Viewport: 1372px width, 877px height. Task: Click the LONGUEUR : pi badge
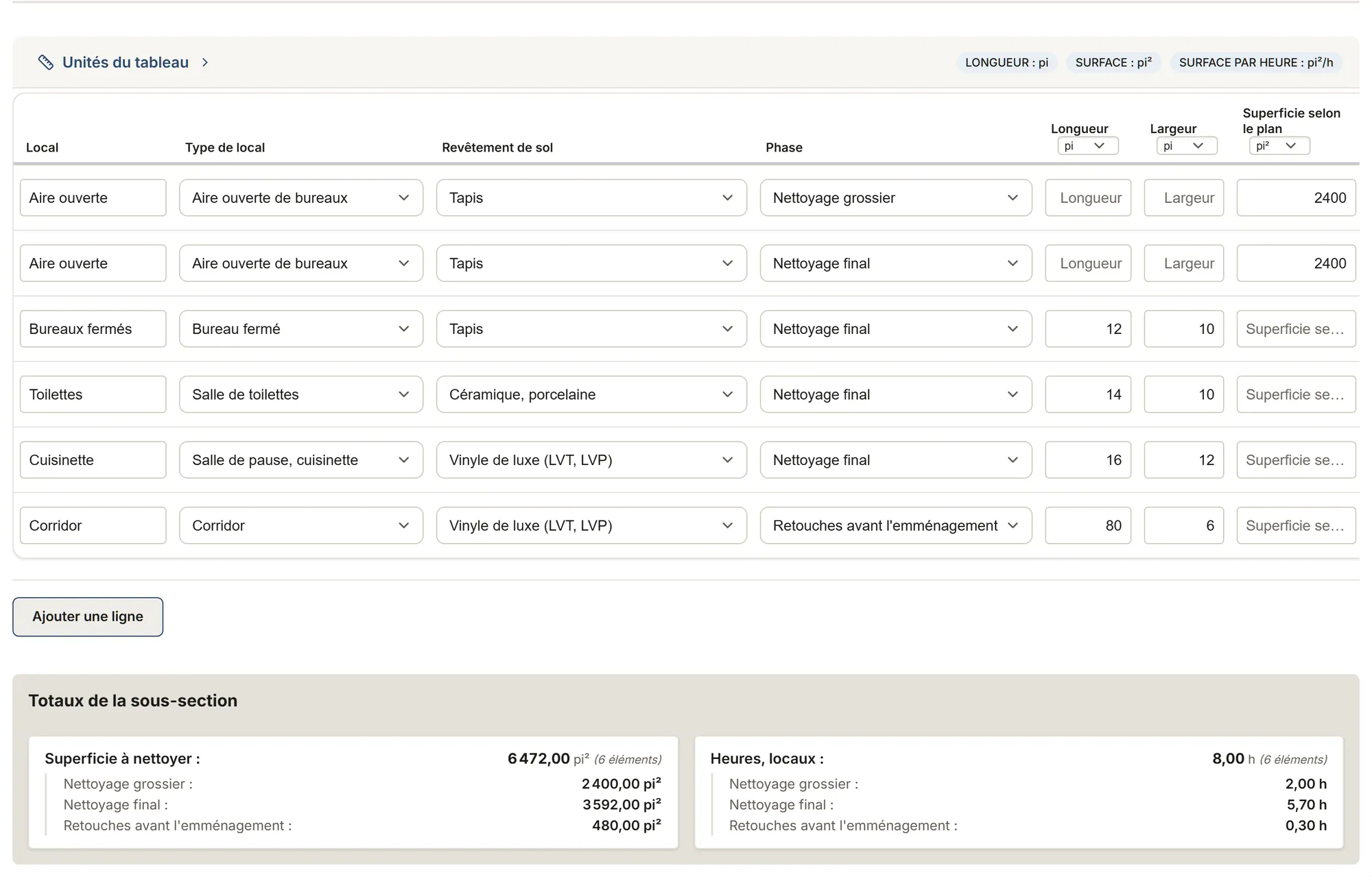coord(1006,62)
